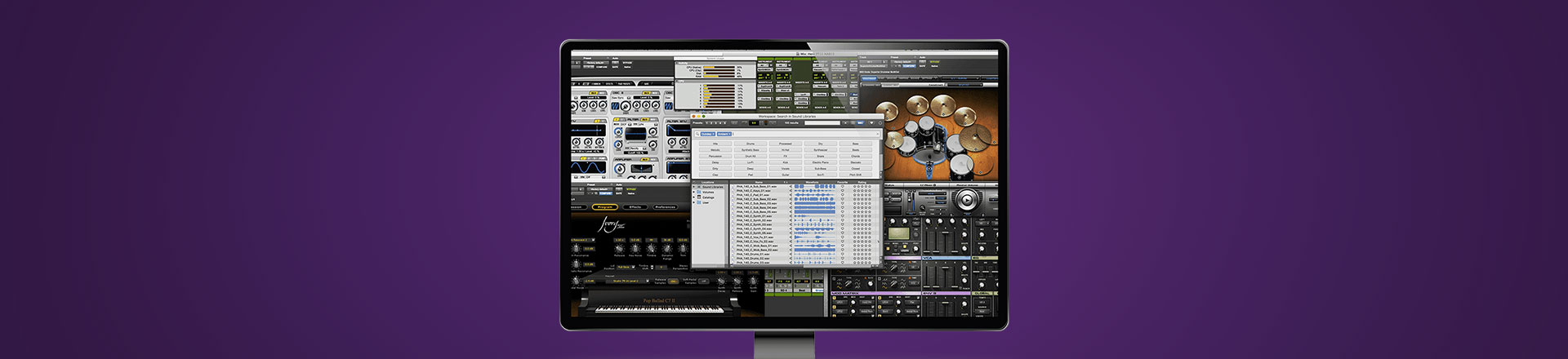Open the Lid Position dropdown in Ivory
This screenshot has width=1568, height=359.
click(x=626, y=267)
